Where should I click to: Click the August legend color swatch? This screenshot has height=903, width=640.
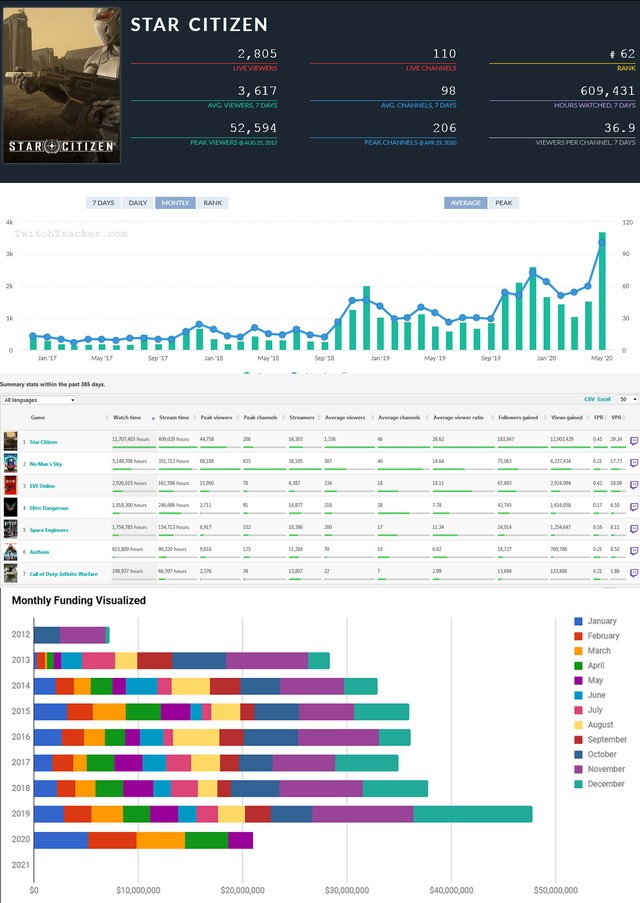pos(578,724)
